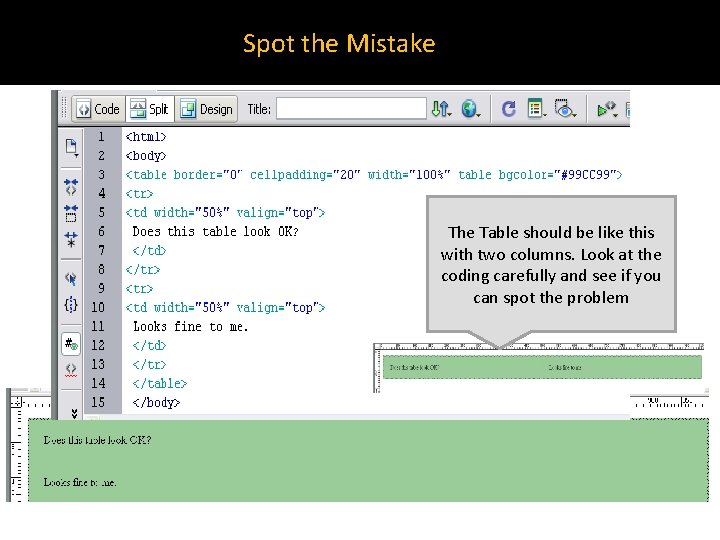Click the <tr> tag on line 4
The width and height of the screenshot is (720, 540).
139,194
